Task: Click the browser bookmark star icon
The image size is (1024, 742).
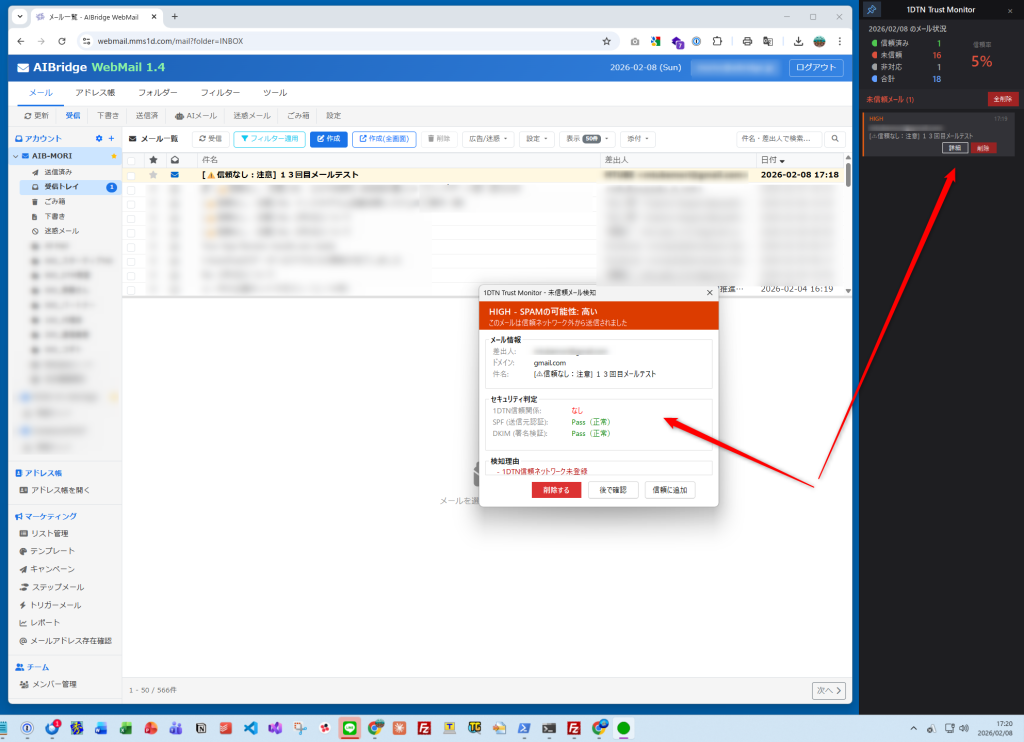Action: [x=606, y=41]
